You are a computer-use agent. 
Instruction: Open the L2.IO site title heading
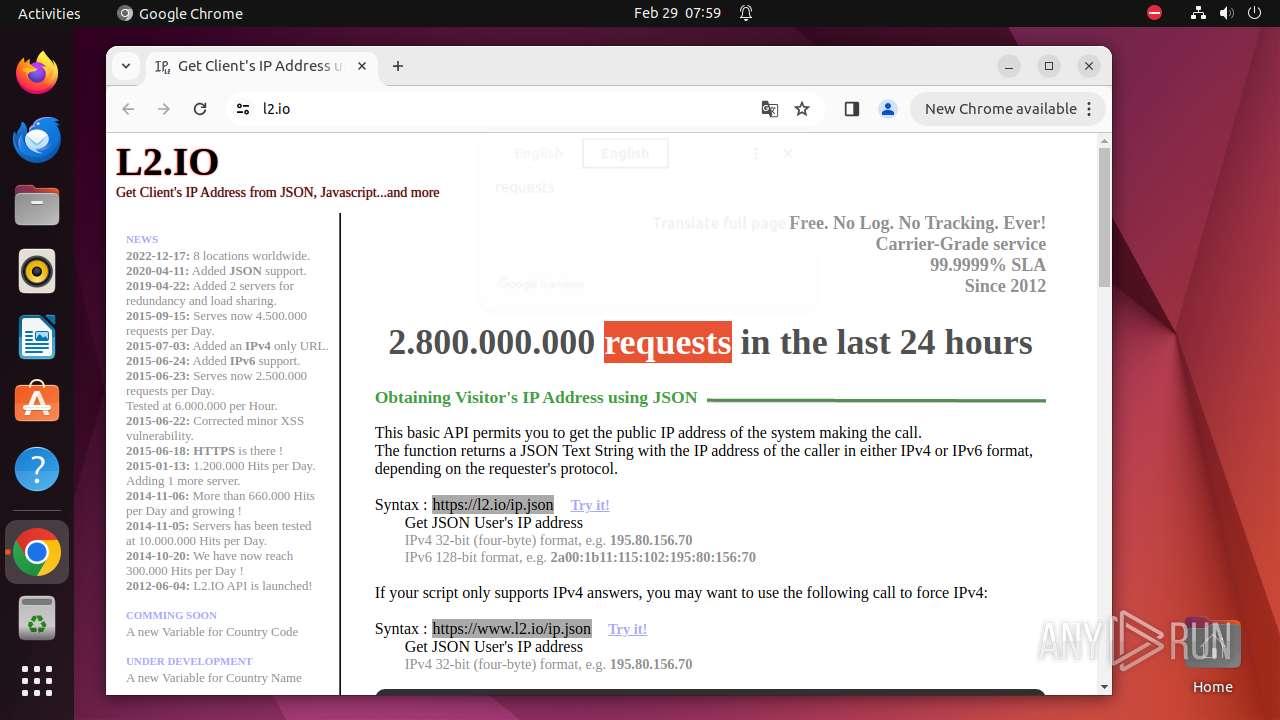[167, 162]
